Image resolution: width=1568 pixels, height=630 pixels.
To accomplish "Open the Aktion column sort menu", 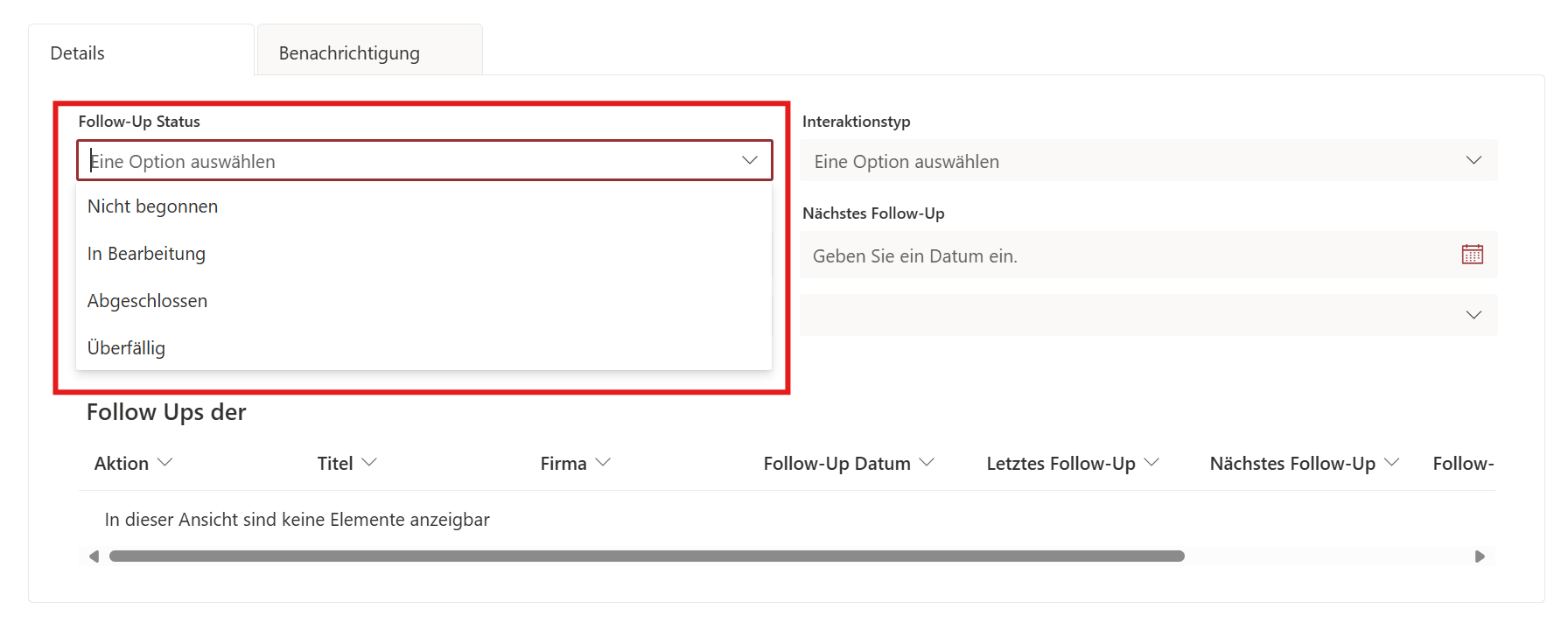I will 134,463.
